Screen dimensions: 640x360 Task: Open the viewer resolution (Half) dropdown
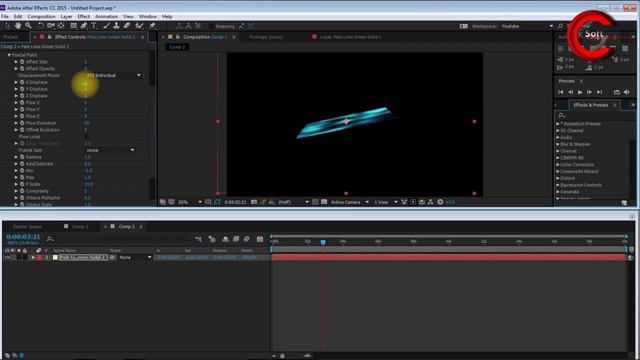click(x=293, y=202)
